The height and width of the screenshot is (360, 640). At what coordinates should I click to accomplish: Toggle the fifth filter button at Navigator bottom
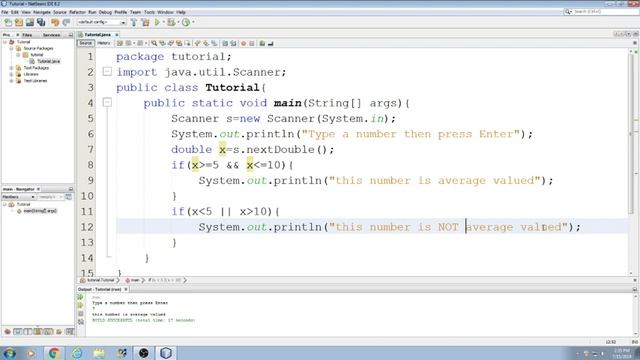click(x=48, y=331)
